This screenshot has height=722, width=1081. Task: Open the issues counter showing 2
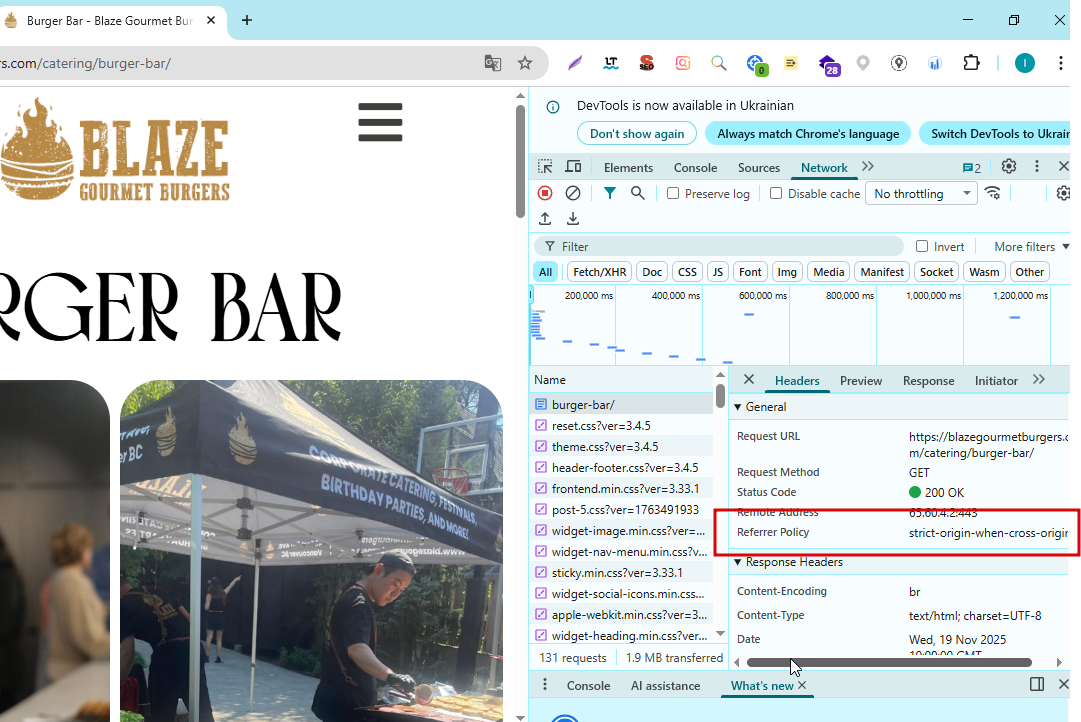pos(971,168)
